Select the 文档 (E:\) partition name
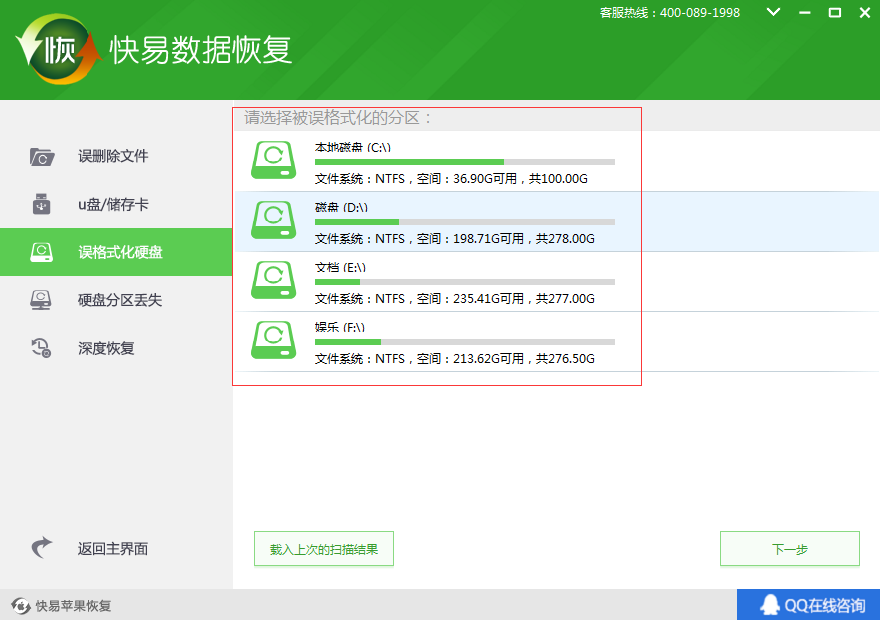The height and width of the screenshot is (620, 880). (x=340, y=268)
